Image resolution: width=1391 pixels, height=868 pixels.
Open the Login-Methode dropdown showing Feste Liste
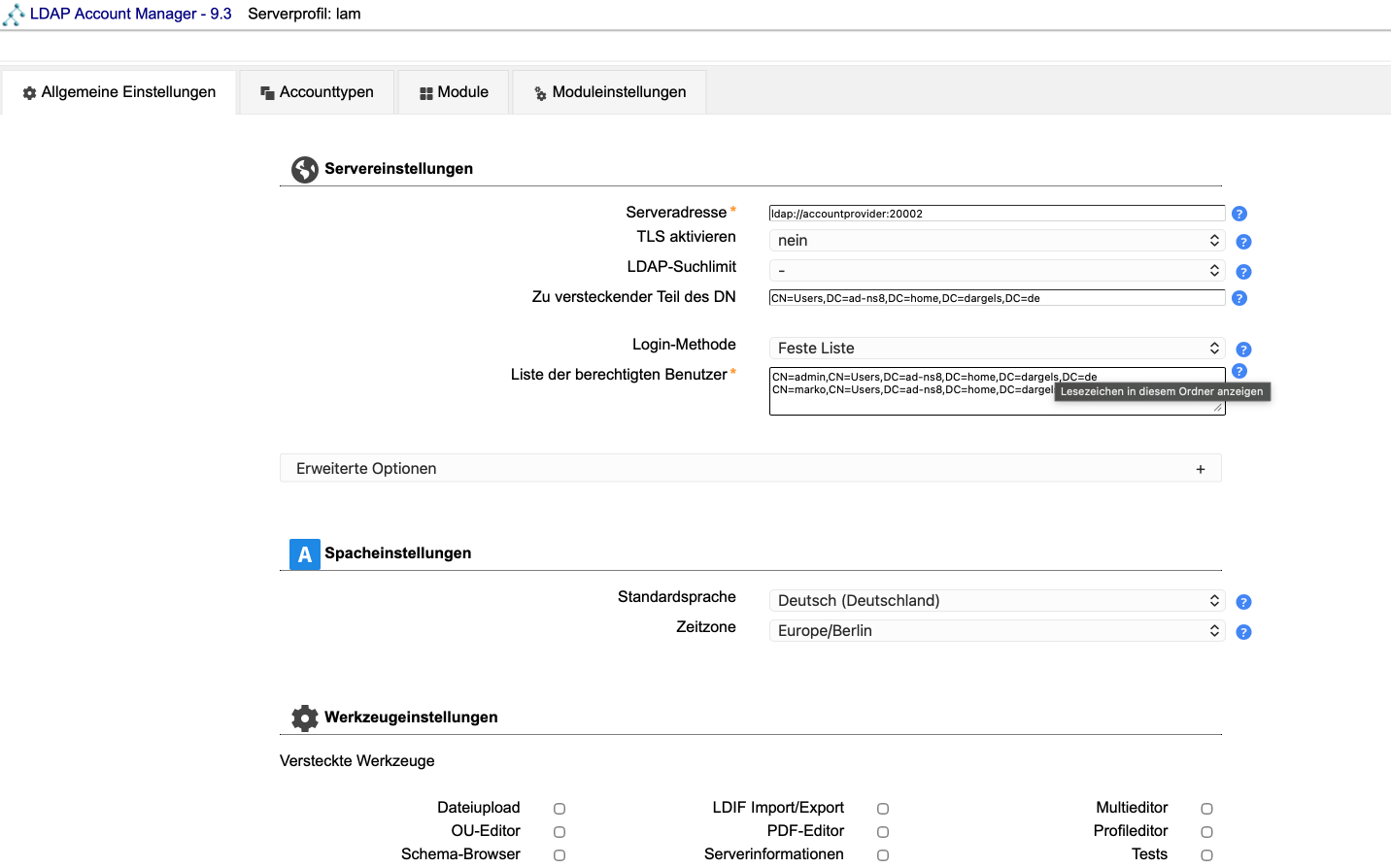[x=996, y=349]
